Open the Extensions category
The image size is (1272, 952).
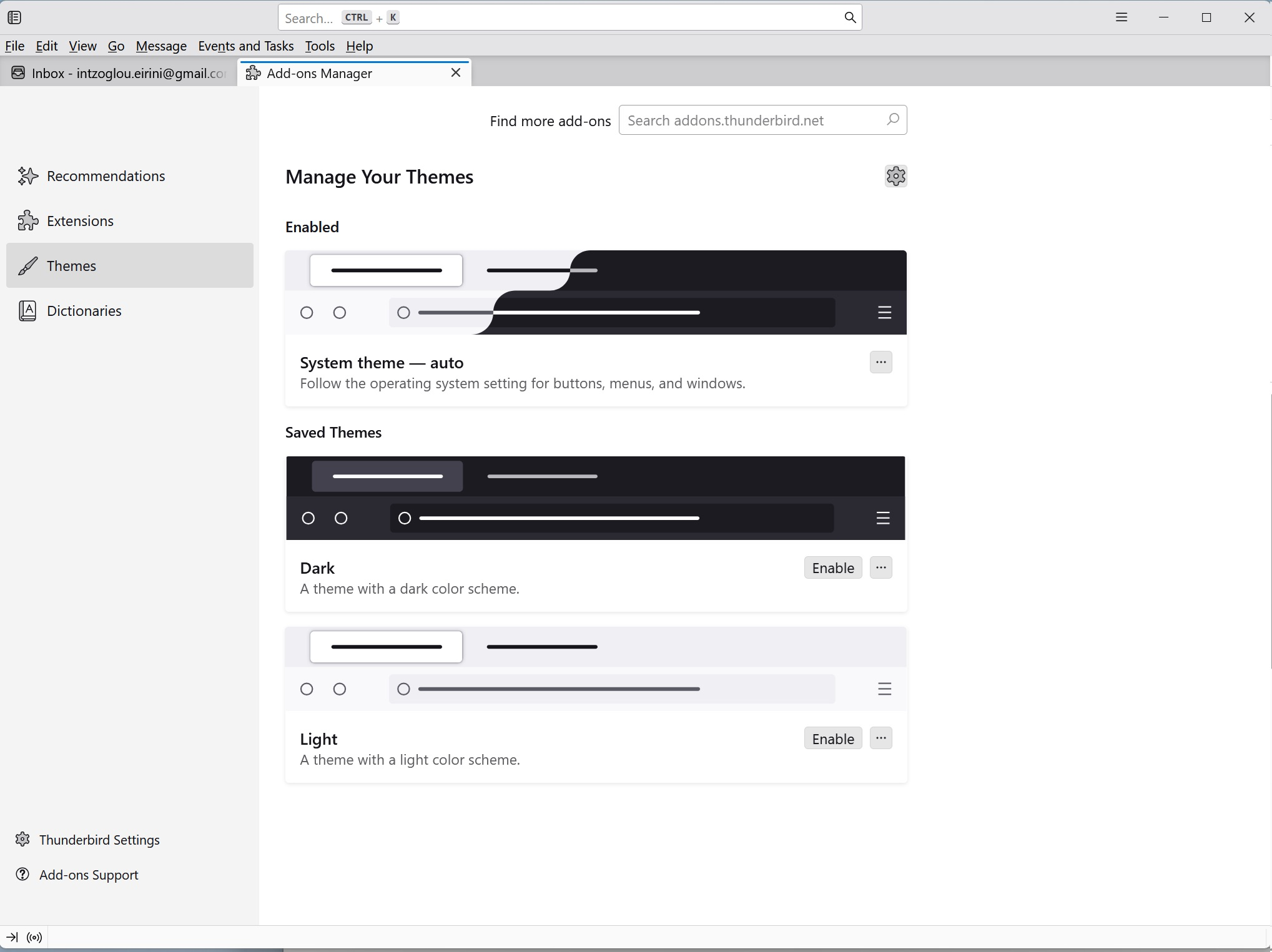(x=130, y=221)
